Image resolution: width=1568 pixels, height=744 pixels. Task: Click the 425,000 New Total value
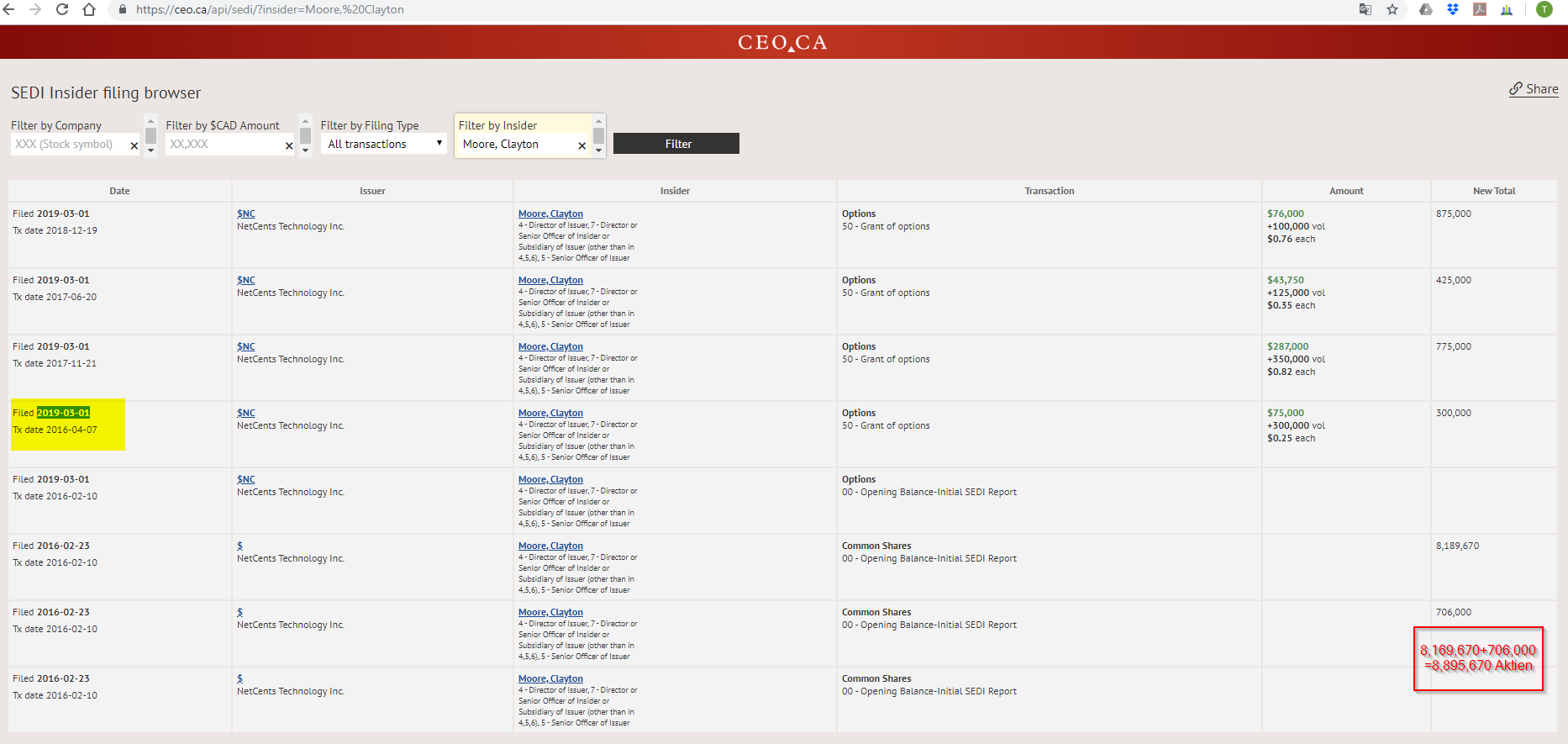[x=1454, y=280]
